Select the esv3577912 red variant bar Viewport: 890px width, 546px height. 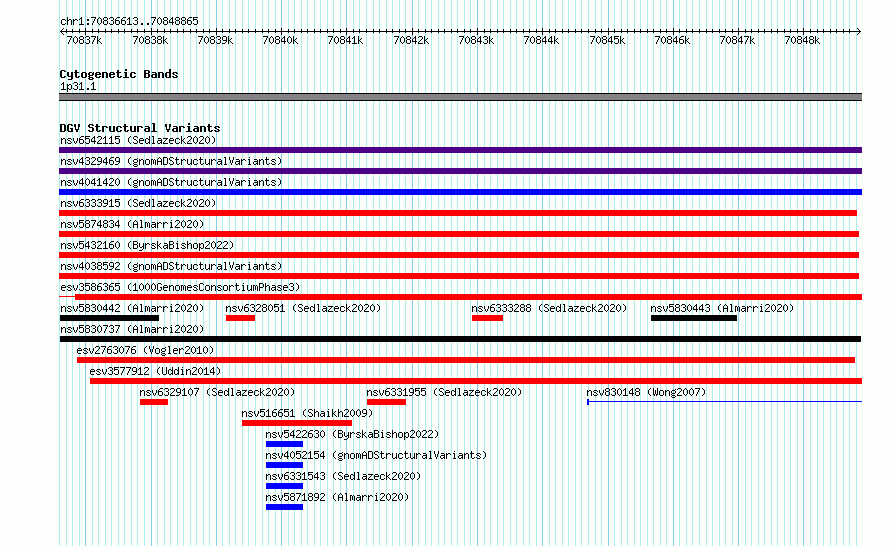point(476,381)
